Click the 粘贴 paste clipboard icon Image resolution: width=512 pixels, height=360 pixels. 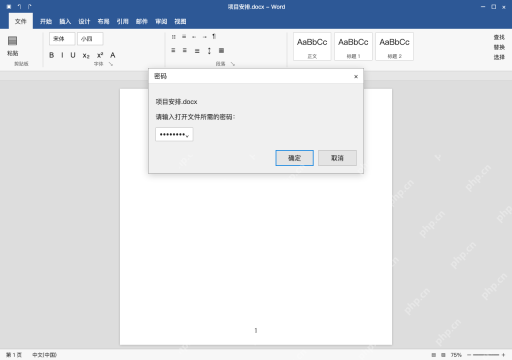click(13, 41)
